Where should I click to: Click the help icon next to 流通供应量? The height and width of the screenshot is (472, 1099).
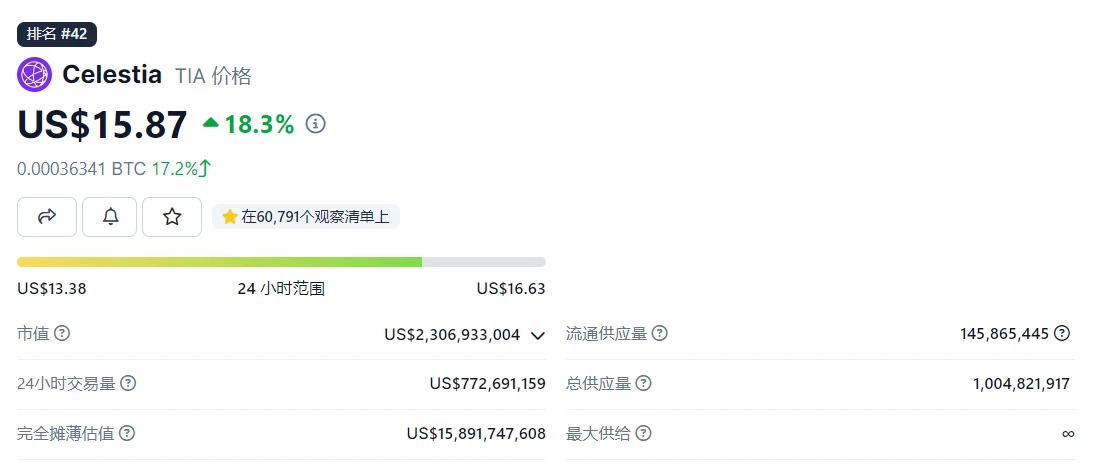[660, 333]
